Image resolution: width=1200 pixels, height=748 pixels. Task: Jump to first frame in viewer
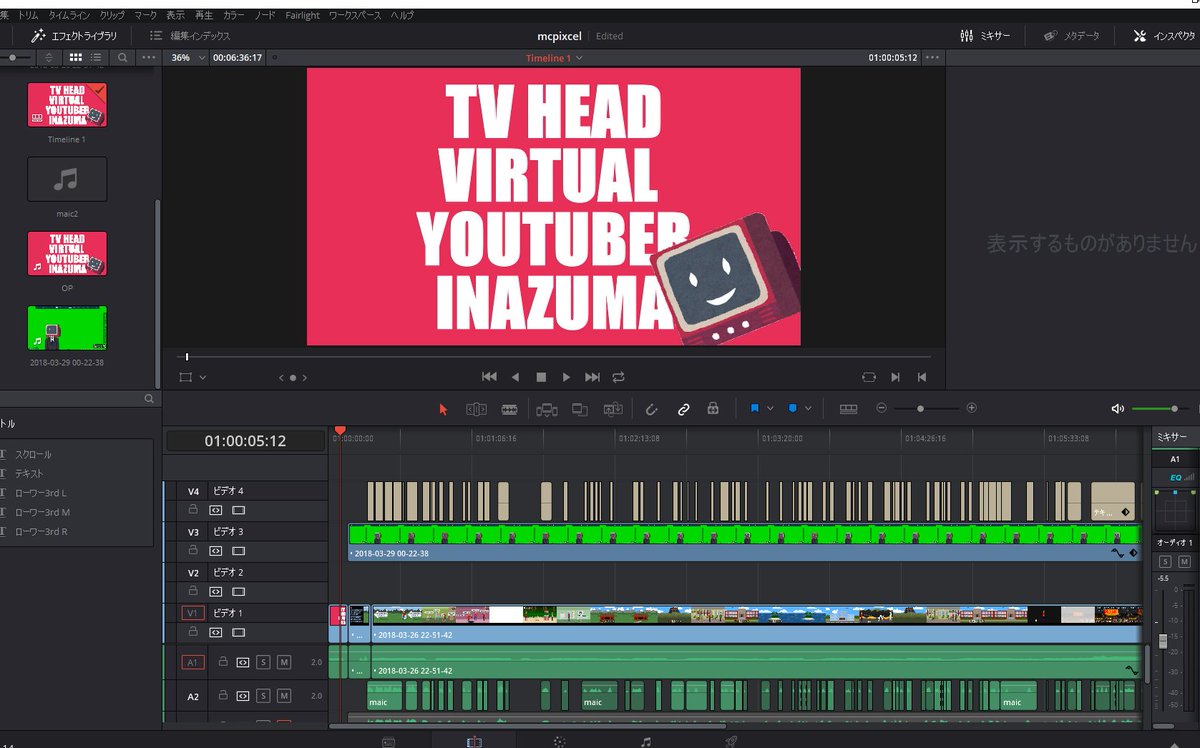(489, 377)
